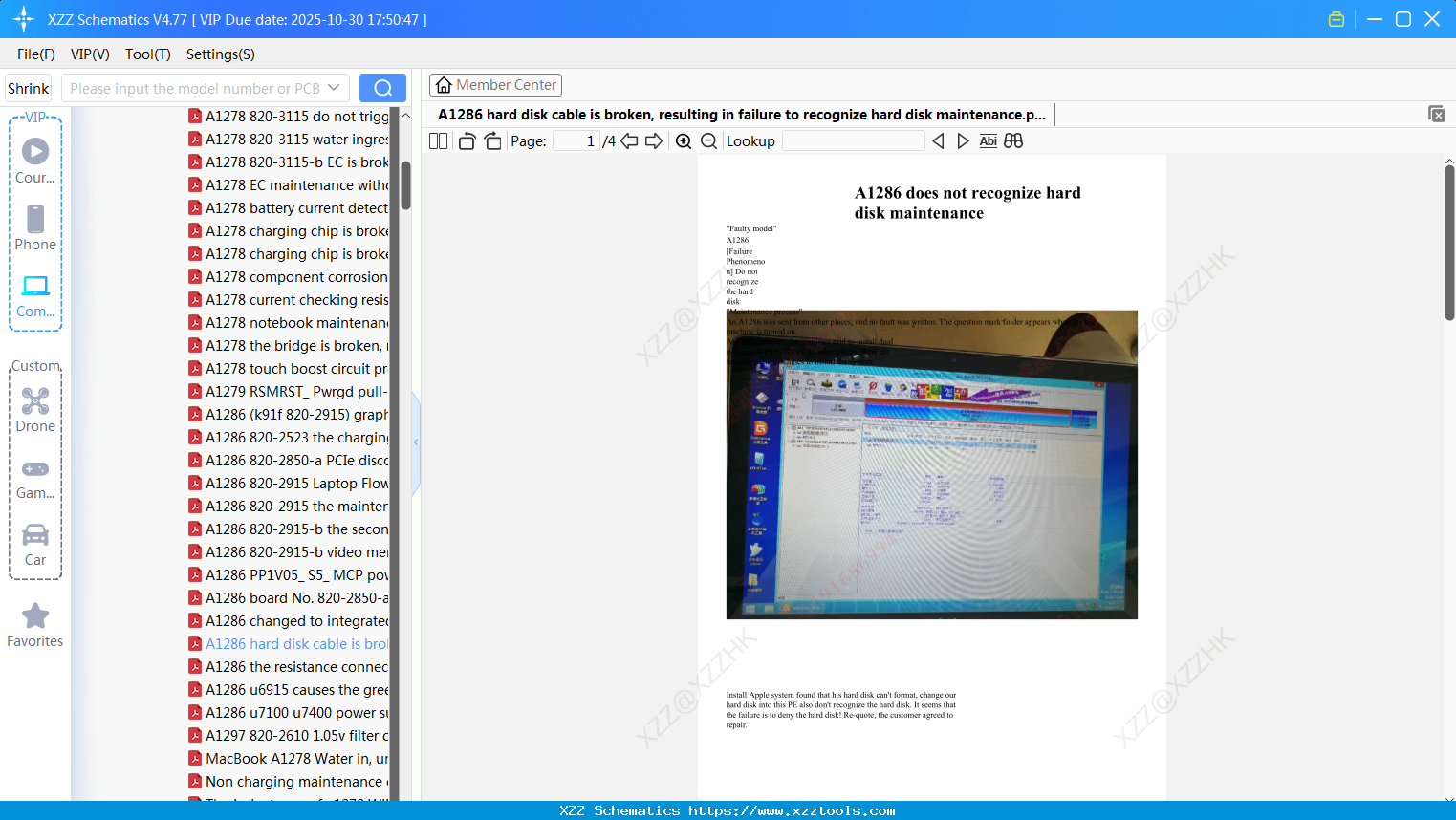The image size is (1456, 820).
Task: Open "MacBook A1278 Water in" file
Action: (289, 759)
